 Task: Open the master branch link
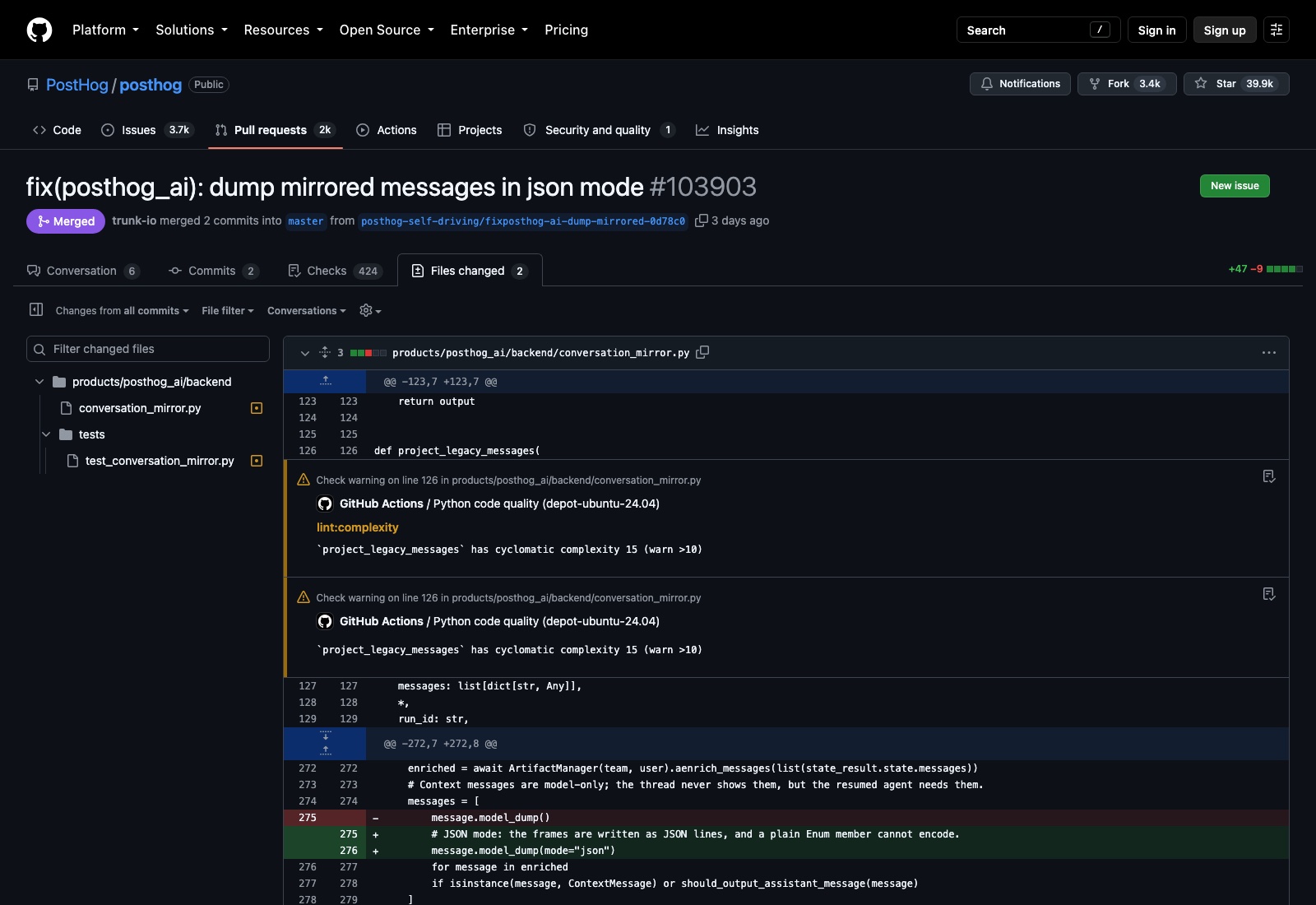tap(306, 221)
